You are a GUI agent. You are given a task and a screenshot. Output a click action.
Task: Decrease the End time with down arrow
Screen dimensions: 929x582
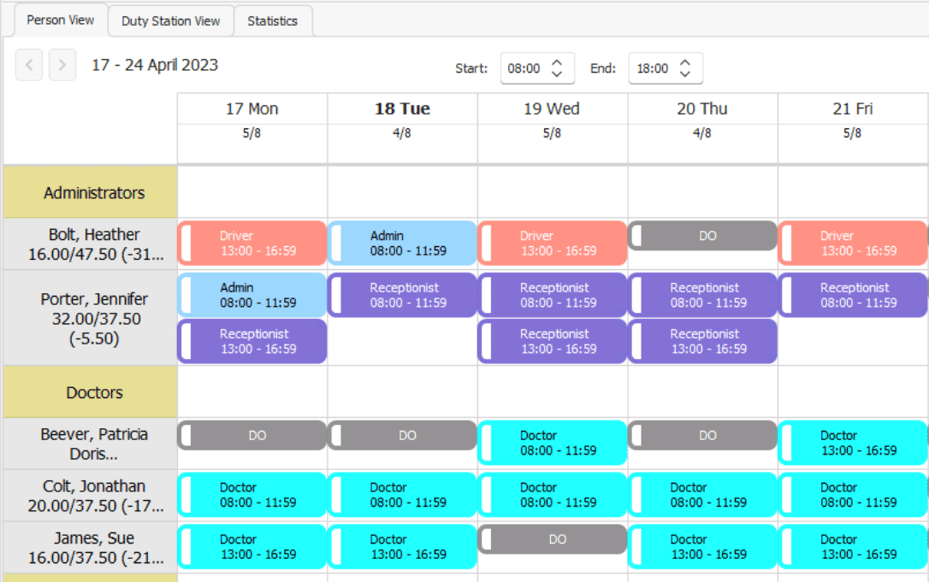(x=685, y=75)
